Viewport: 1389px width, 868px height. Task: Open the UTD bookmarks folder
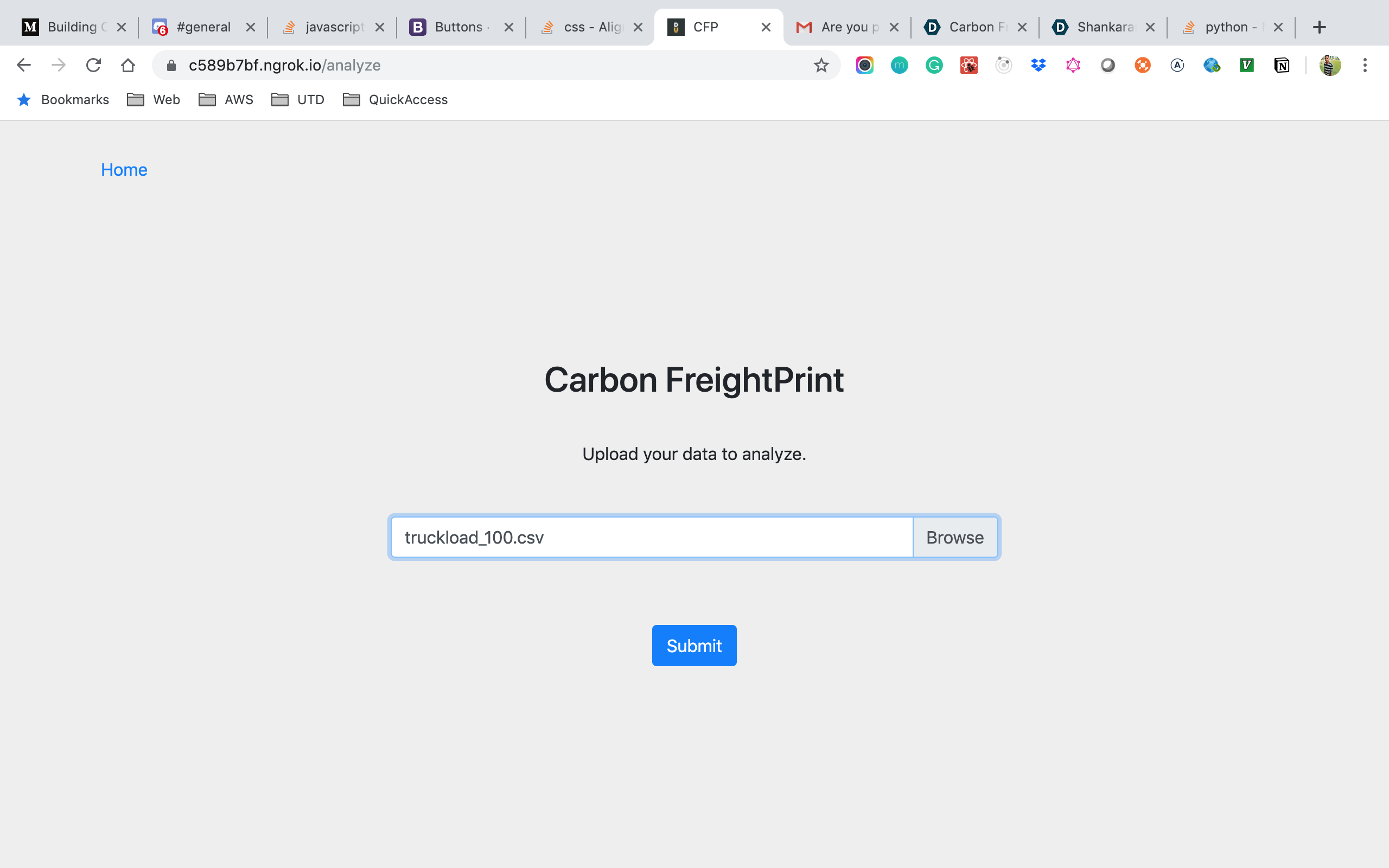tap(298, 100)
